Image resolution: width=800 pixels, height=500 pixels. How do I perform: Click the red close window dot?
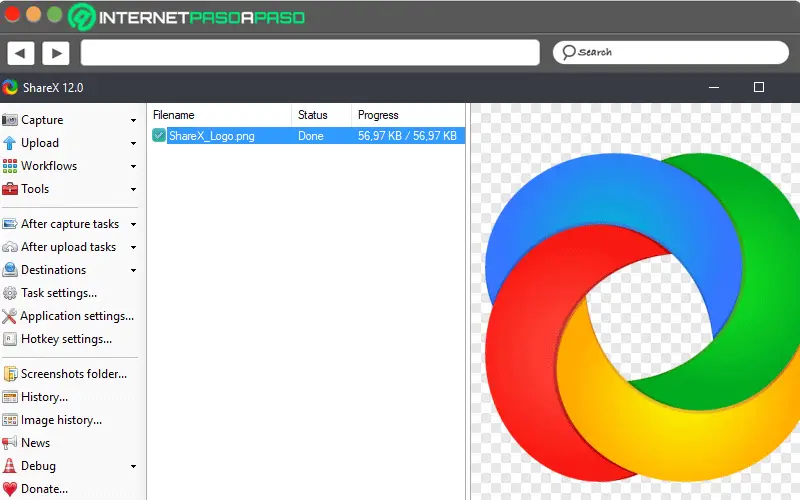click(12, 14)
